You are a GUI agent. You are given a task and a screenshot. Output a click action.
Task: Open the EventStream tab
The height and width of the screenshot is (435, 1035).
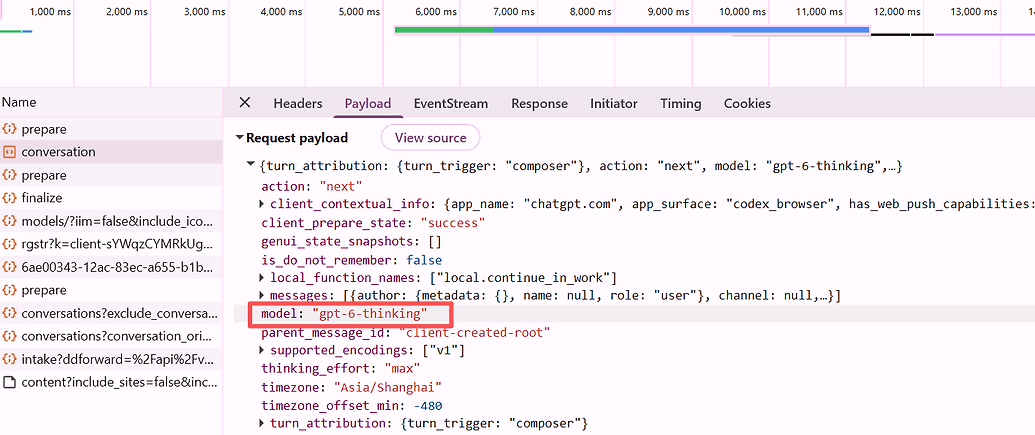[451, 104]
